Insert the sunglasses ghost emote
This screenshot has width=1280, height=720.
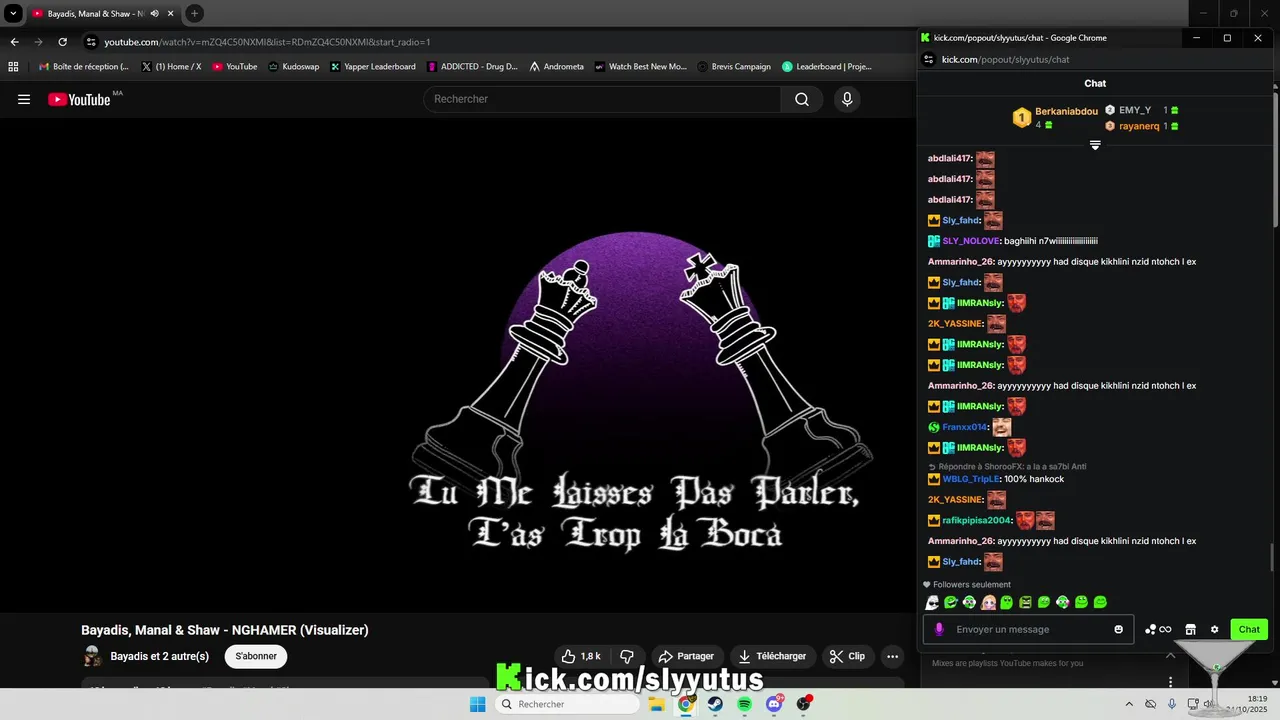pyautogui.click(x=932, y=602)
